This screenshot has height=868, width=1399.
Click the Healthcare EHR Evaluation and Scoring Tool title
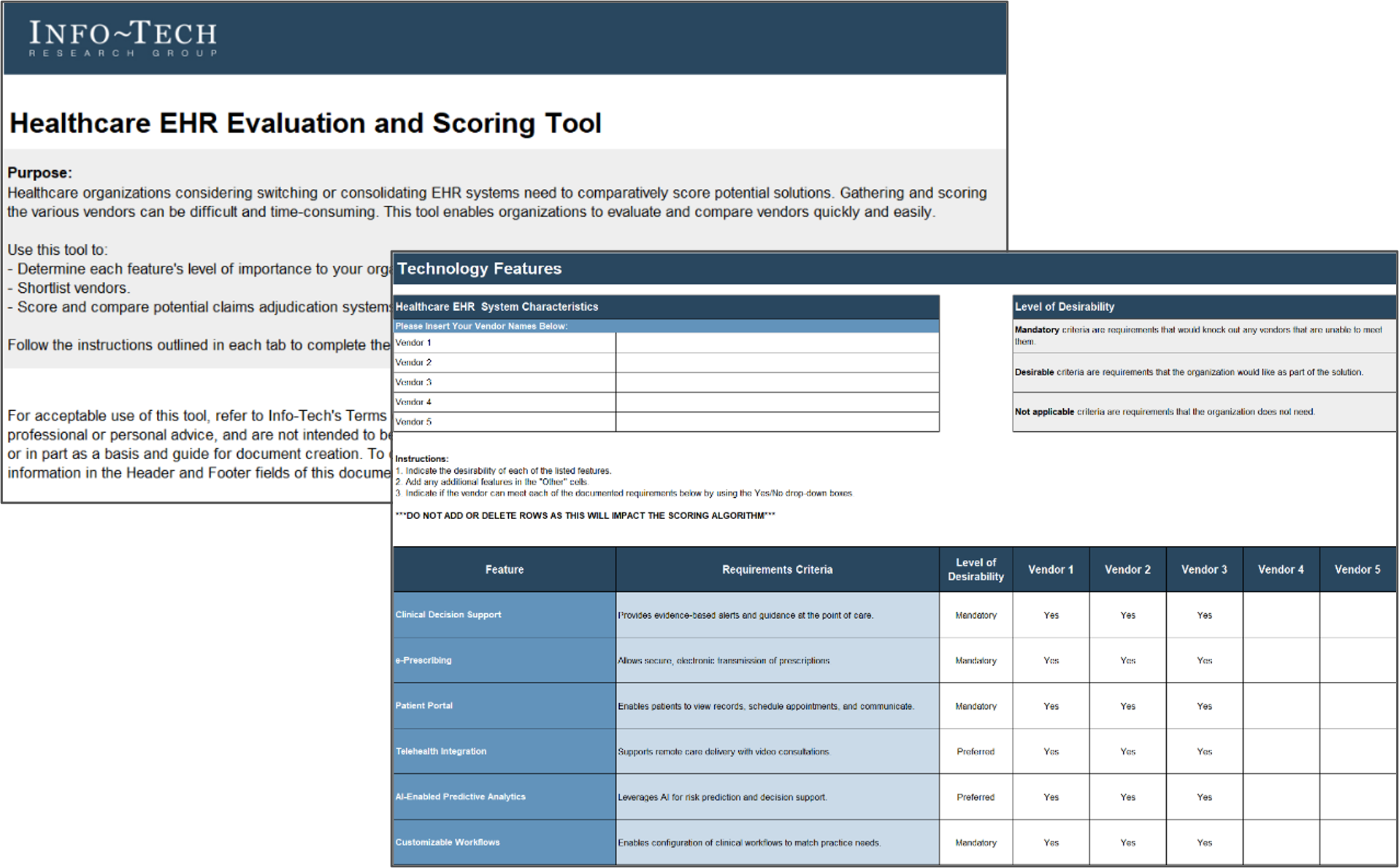pyautogui.click(x=304, y=123)
